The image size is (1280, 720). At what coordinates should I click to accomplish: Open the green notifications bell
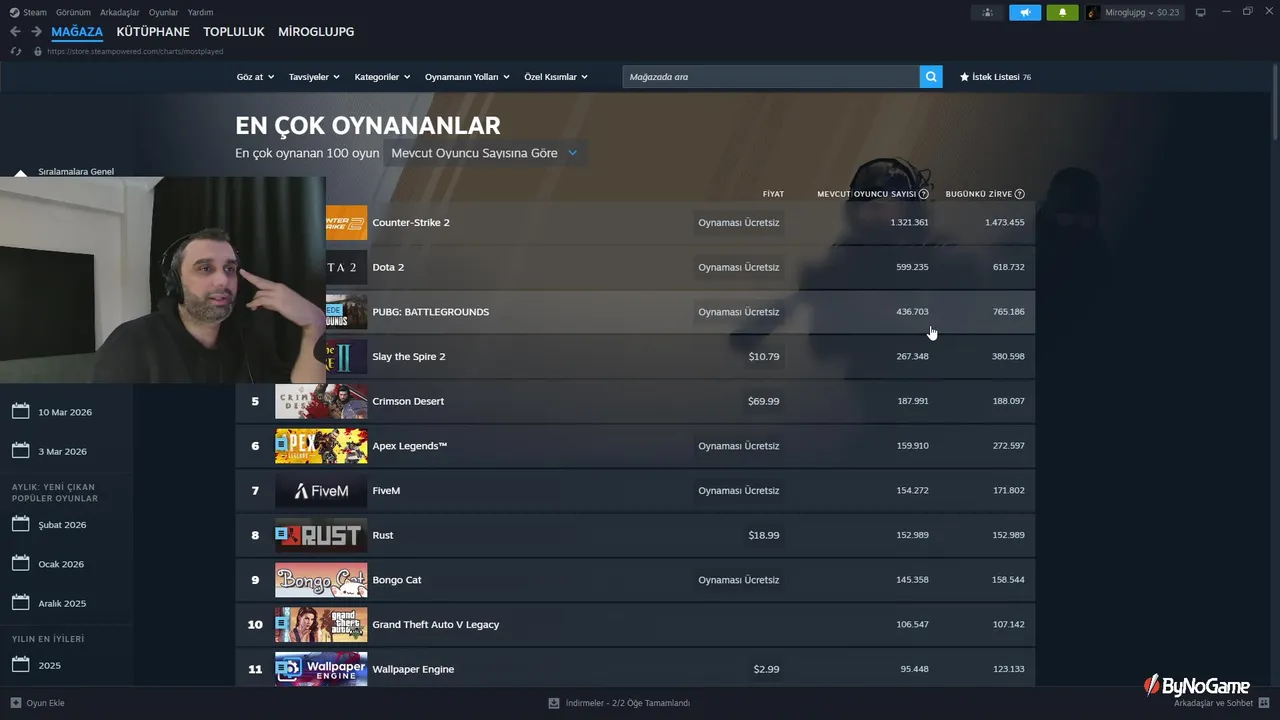(x=1062, y=12)
